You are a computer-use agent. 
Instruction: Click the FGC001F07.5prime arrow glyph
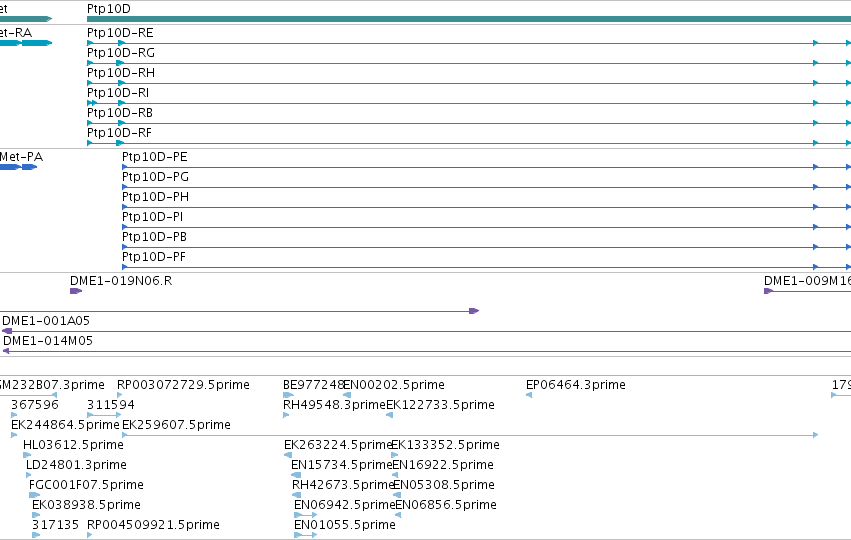point(34,495)
